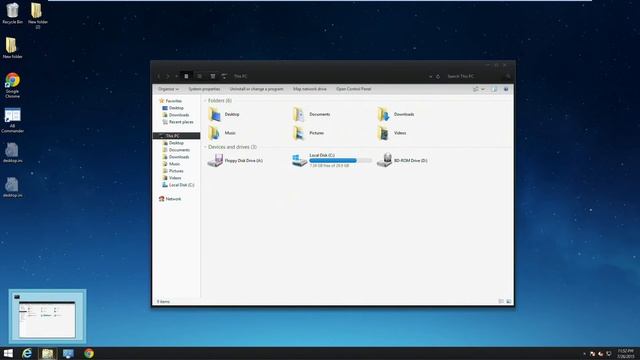Collapse the Devices and drives (3) group
Image resolution: width=640 pixels, height=360 pixels.
[x=205, y=147]
